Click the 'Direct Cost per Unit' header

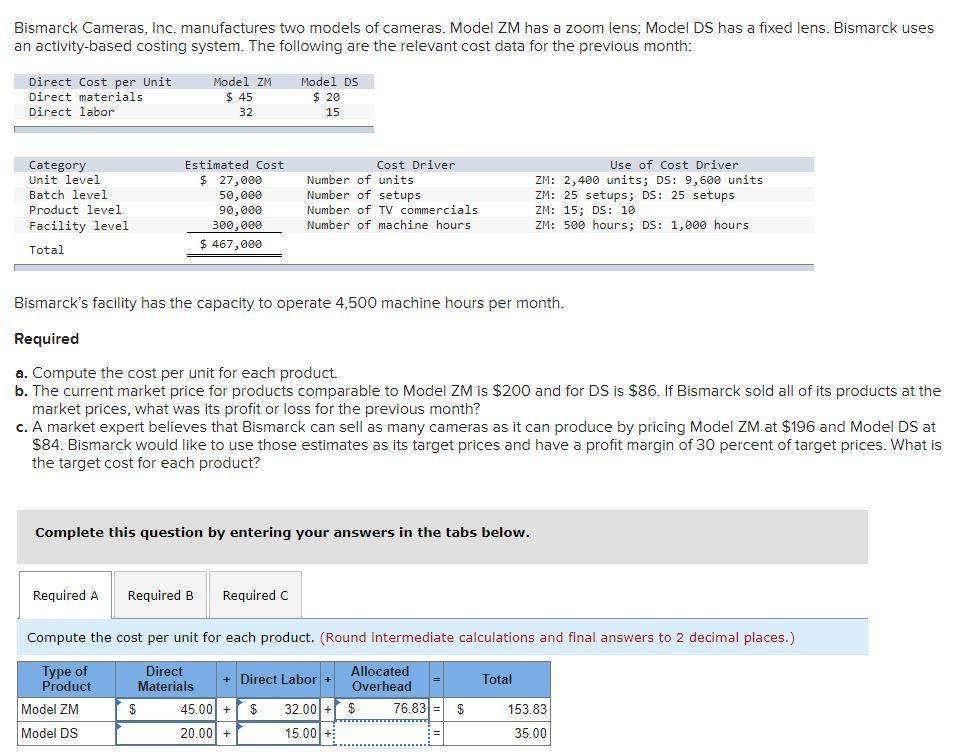click(100, 82)
